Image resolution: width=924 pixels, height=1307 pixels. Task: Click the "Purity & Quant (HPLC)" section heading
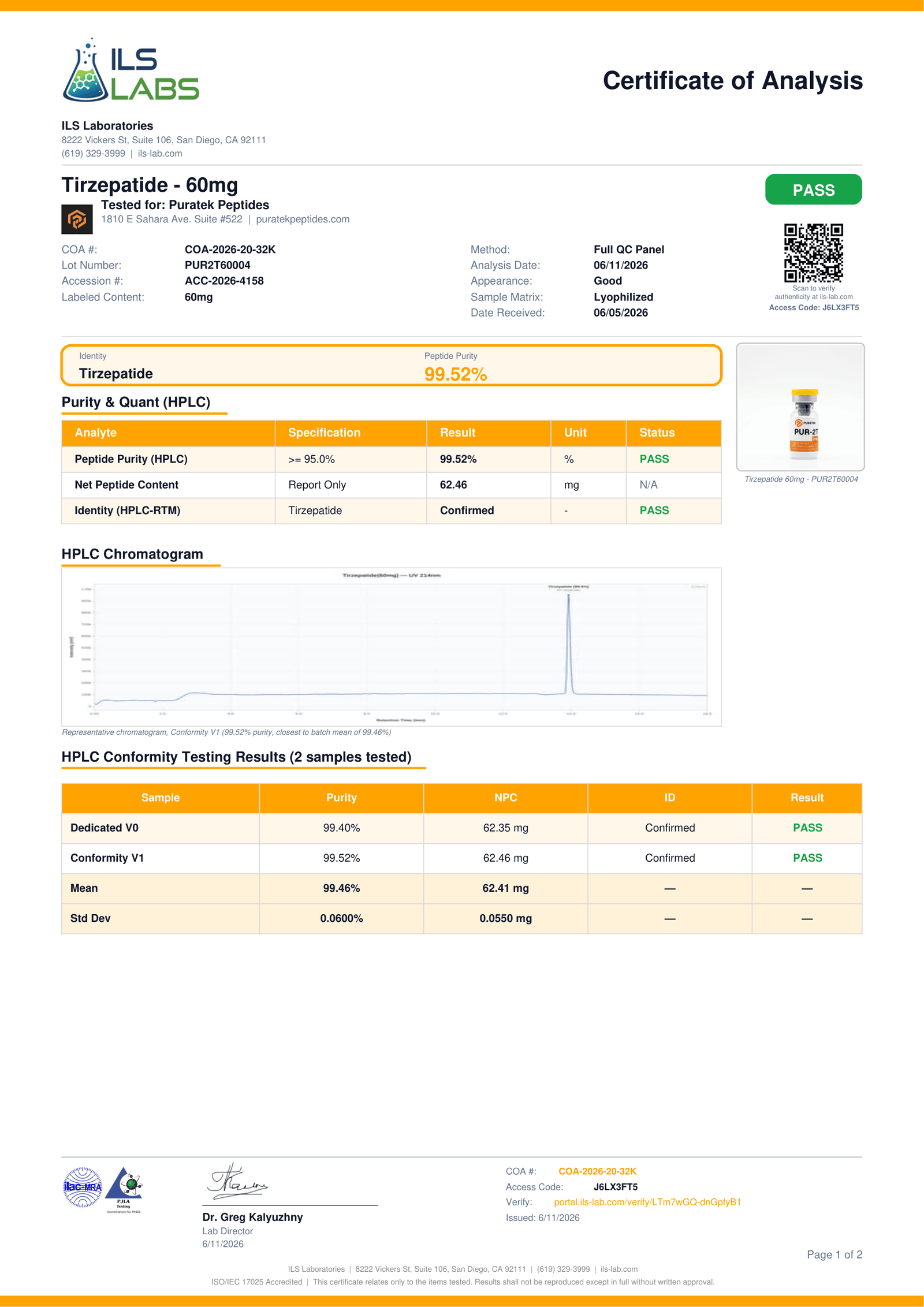click(136, 402)
